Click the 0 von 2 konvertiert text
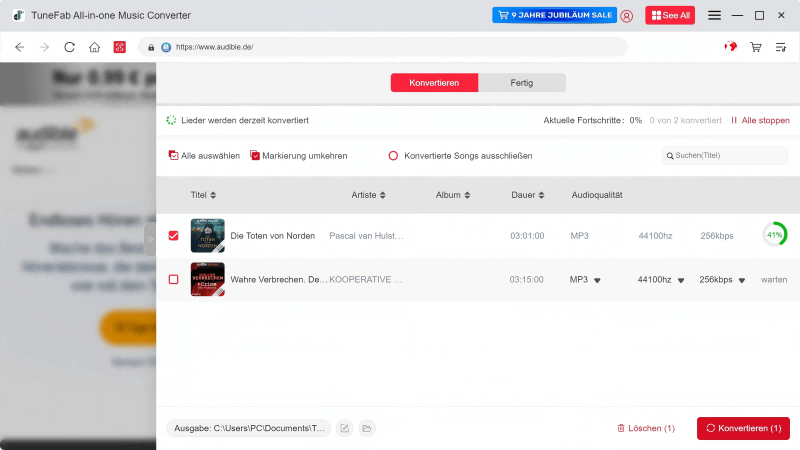This screenshot has width=800, height=450. (x=685, y=120)
